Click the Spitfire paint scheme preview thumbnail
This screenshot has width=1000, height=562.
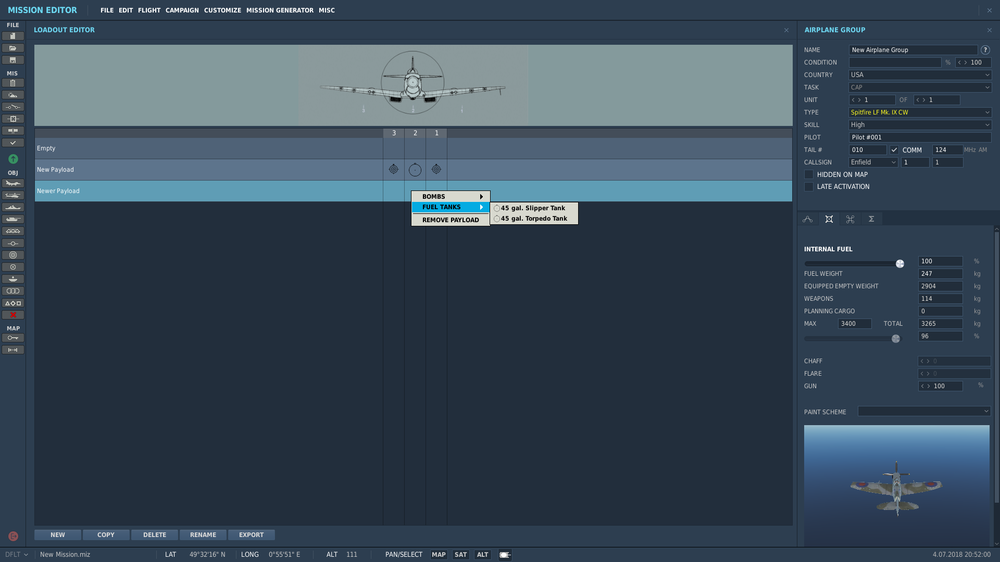897,485
